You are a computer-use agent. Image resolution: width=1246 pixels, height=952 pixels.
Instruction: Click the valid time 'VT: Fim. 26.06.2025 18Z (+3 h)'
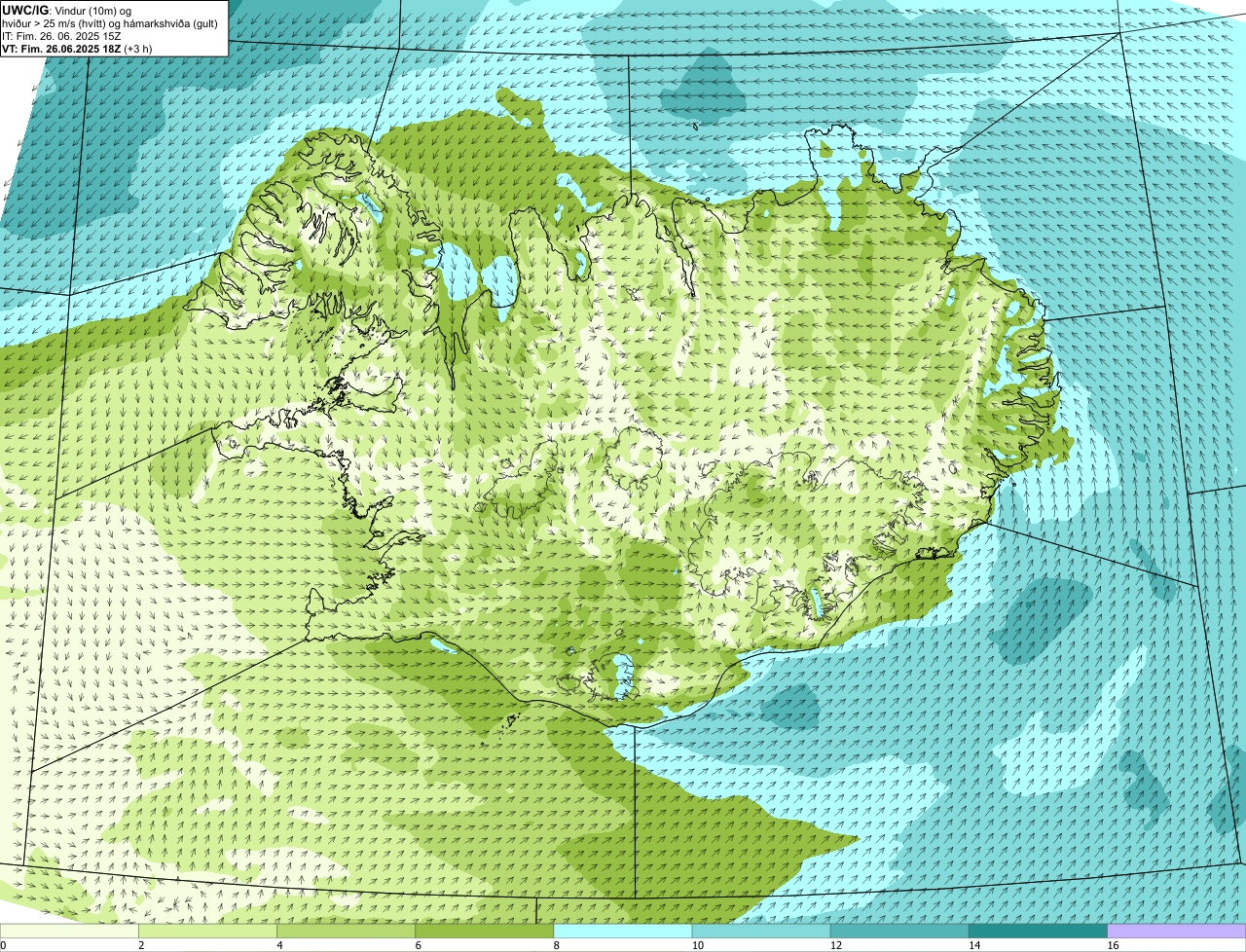pyautogui.click(x=77, y=49)
